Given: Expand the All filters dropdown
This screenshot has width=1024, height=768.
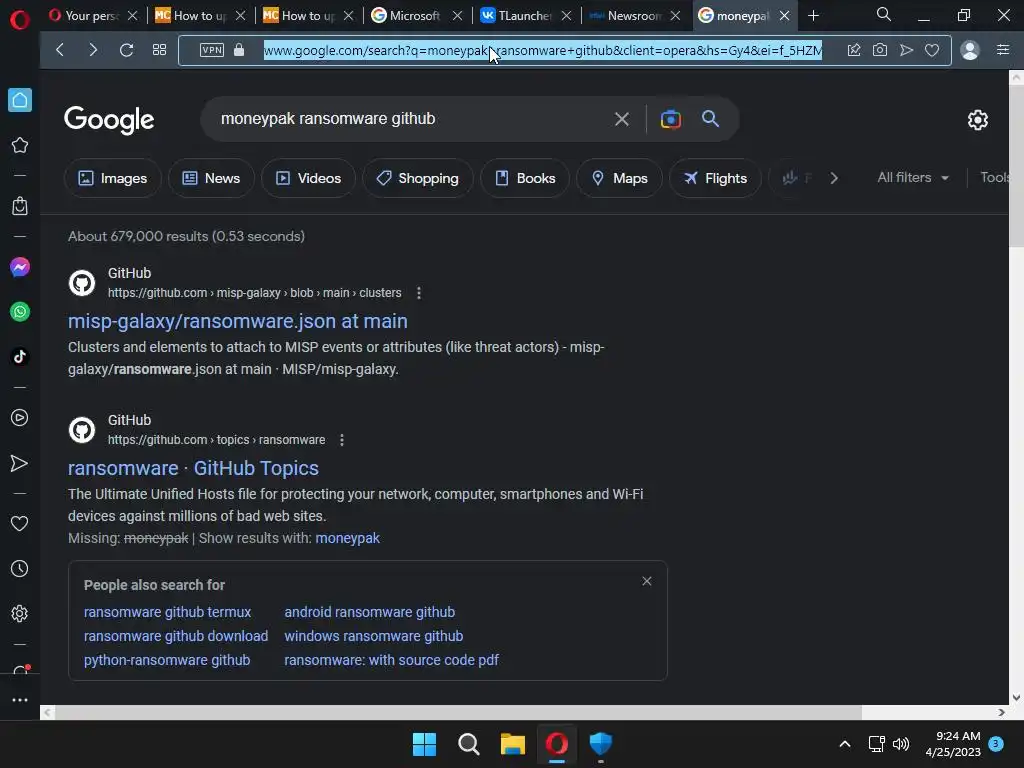Looking at the screenshot, I should pos(913,178).
